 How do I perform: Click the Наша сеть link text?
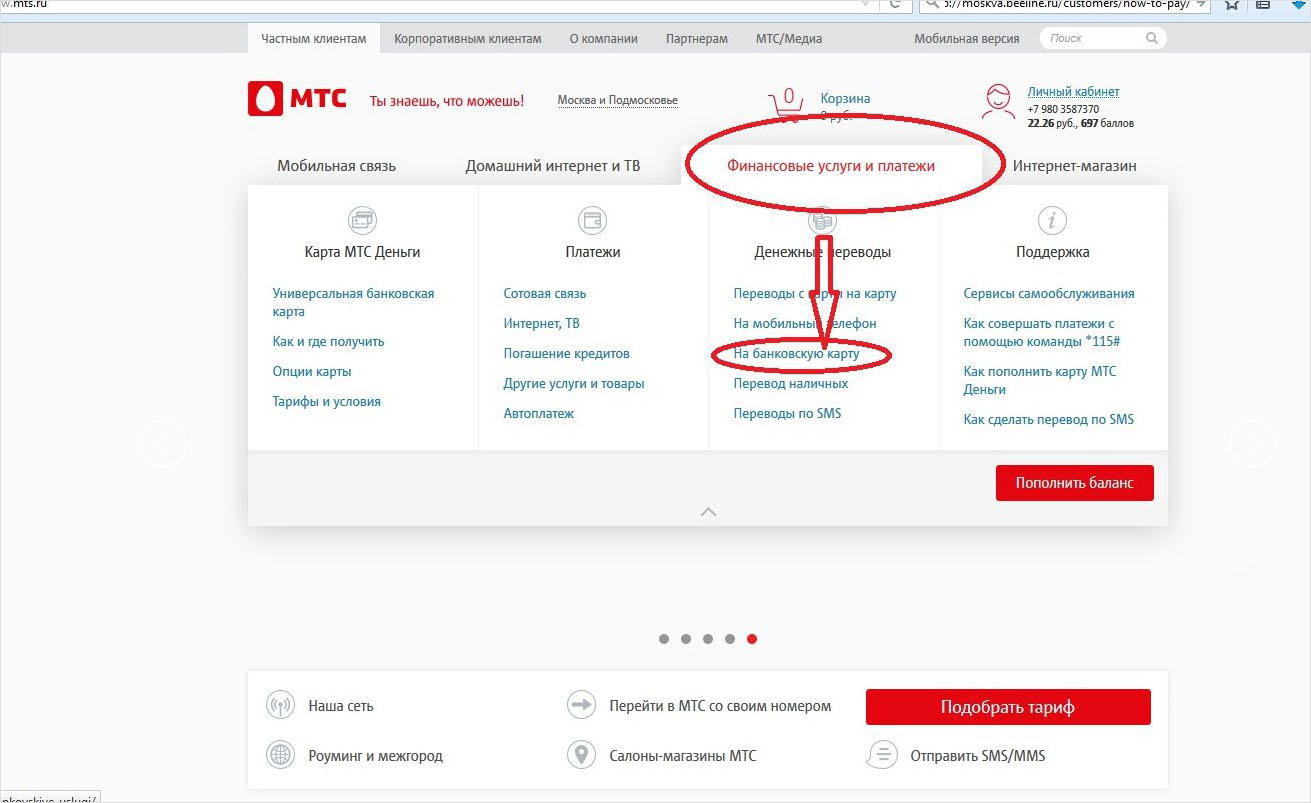341,706
